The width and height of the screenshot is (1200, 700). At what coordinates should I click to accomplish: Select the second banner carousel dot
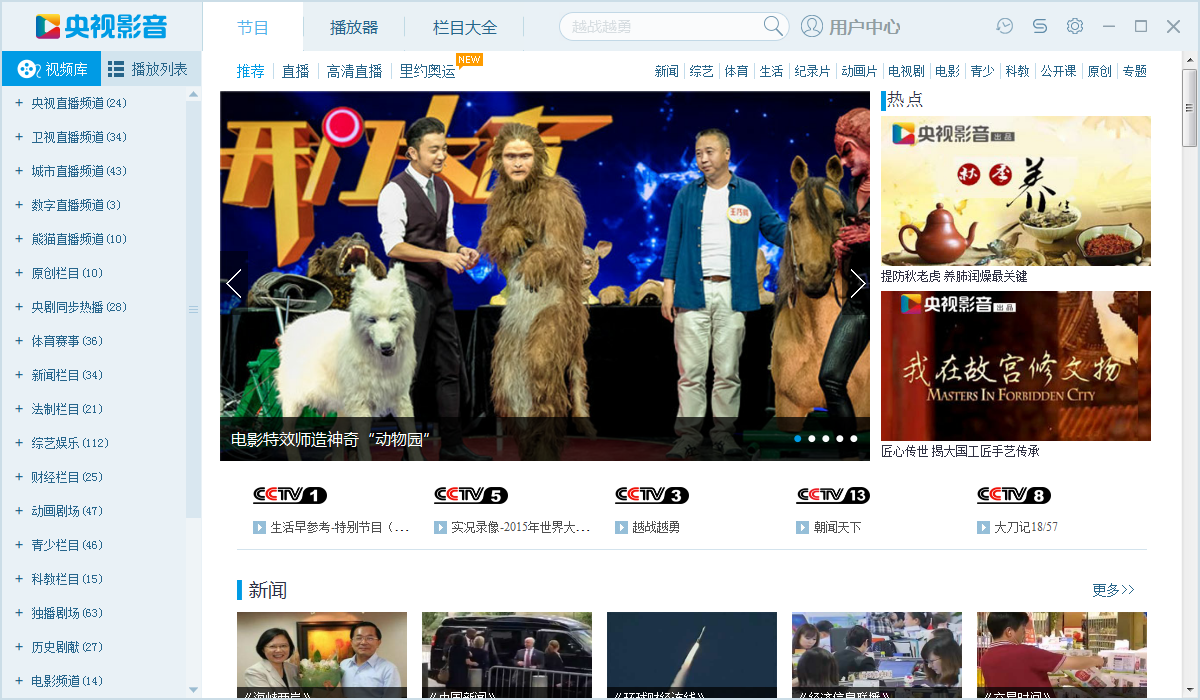tap(812, 438)
